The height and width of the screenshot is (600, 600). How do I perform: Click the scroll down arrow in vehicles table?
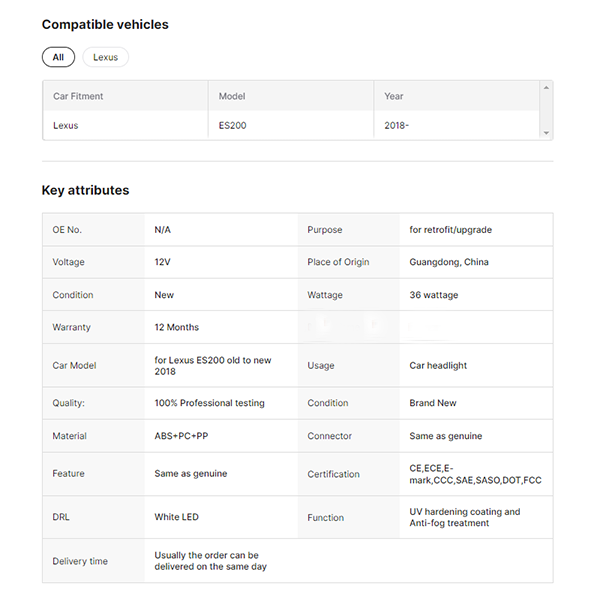tap(546, 133)
